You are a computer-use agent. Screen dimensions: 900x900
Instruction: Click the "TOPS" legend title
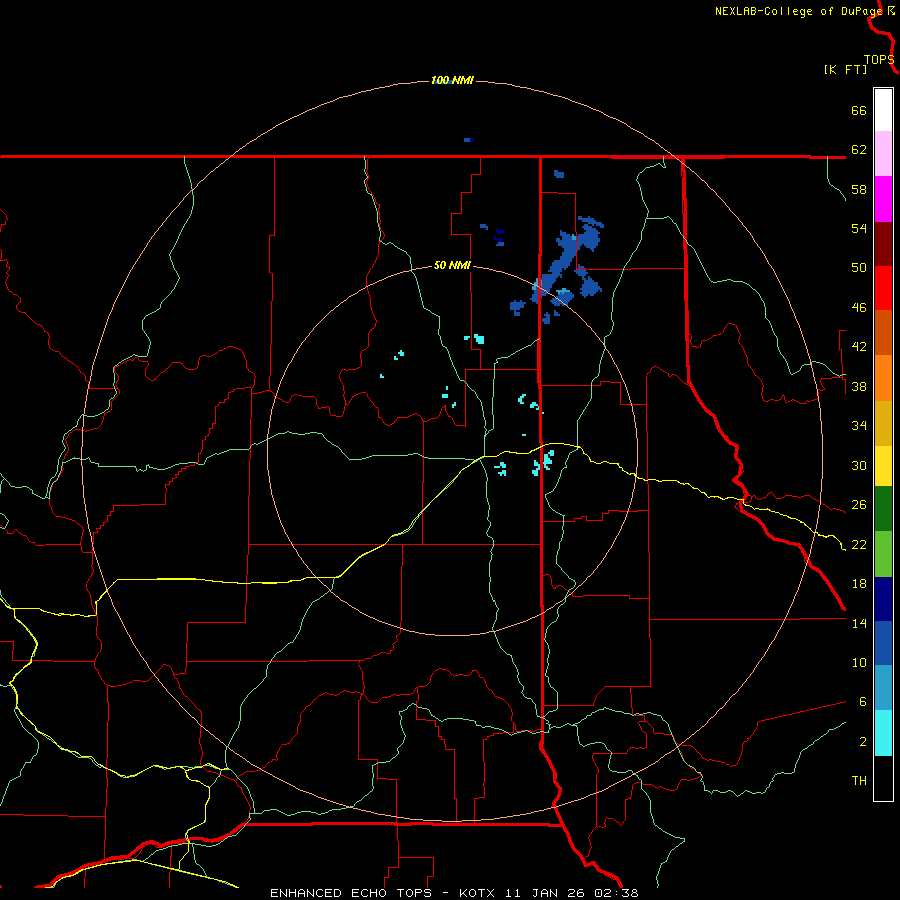click(879, 60)
